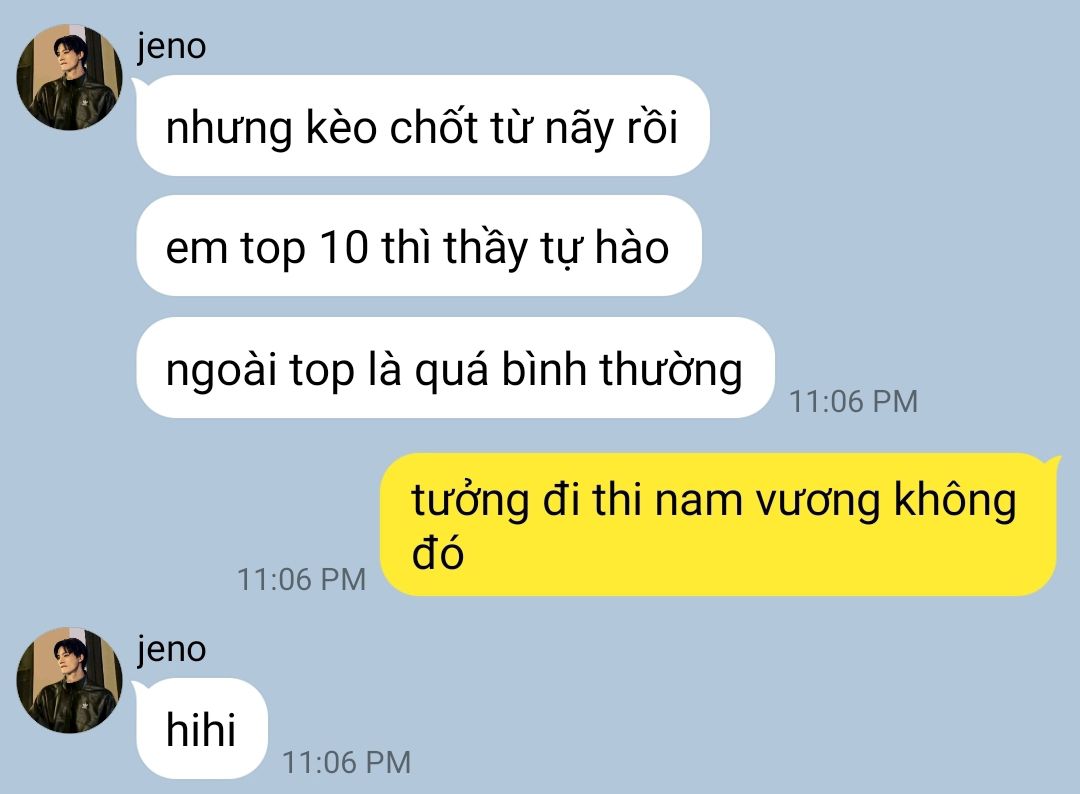Tap the word 'ngoài' starting the third message
The width and height of the screenshot is (1080, 794).
221,370
